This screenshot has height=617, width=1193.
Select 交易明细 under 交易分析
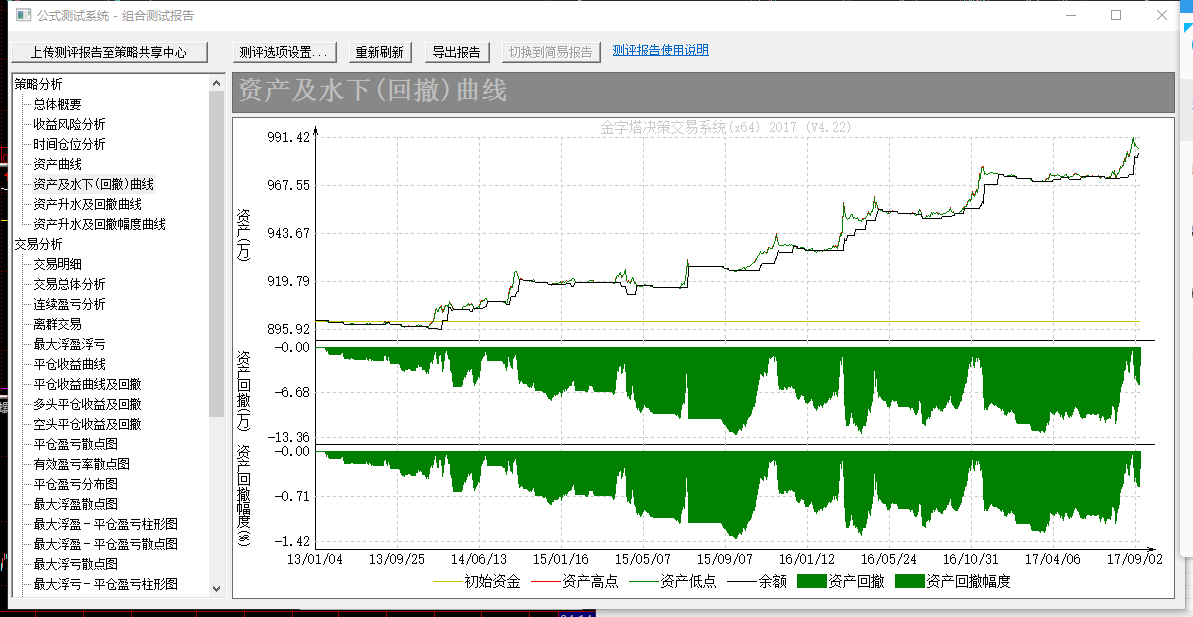coord(57,264)
